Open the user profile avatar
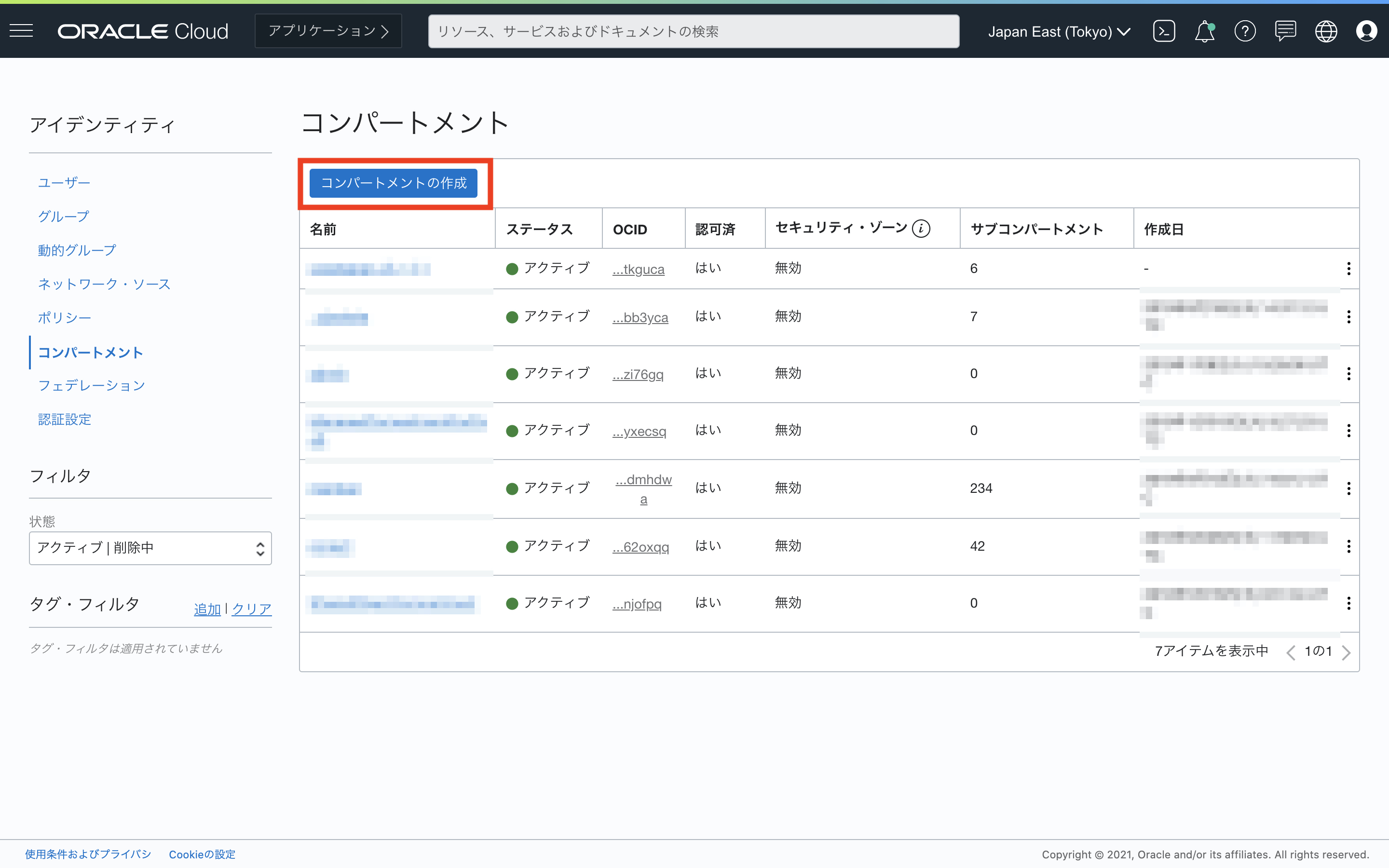The height and width of the screenshot is (868, 1389). 1366,31
